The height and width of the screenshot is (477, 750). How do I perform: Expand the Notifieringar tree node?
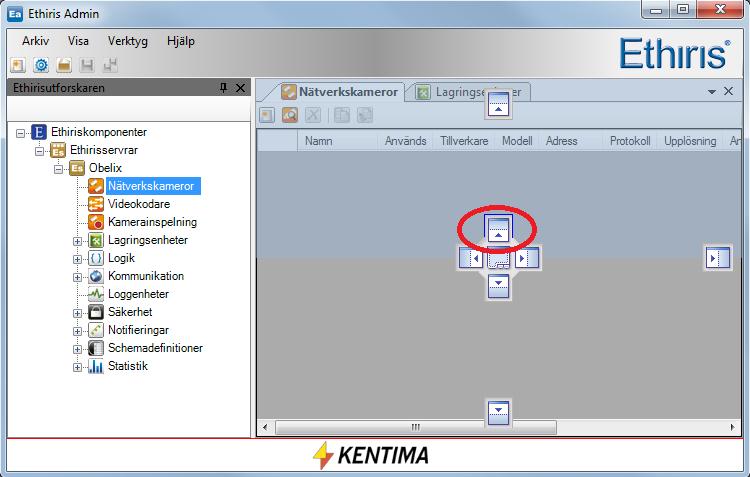click(x=77, y=331)
